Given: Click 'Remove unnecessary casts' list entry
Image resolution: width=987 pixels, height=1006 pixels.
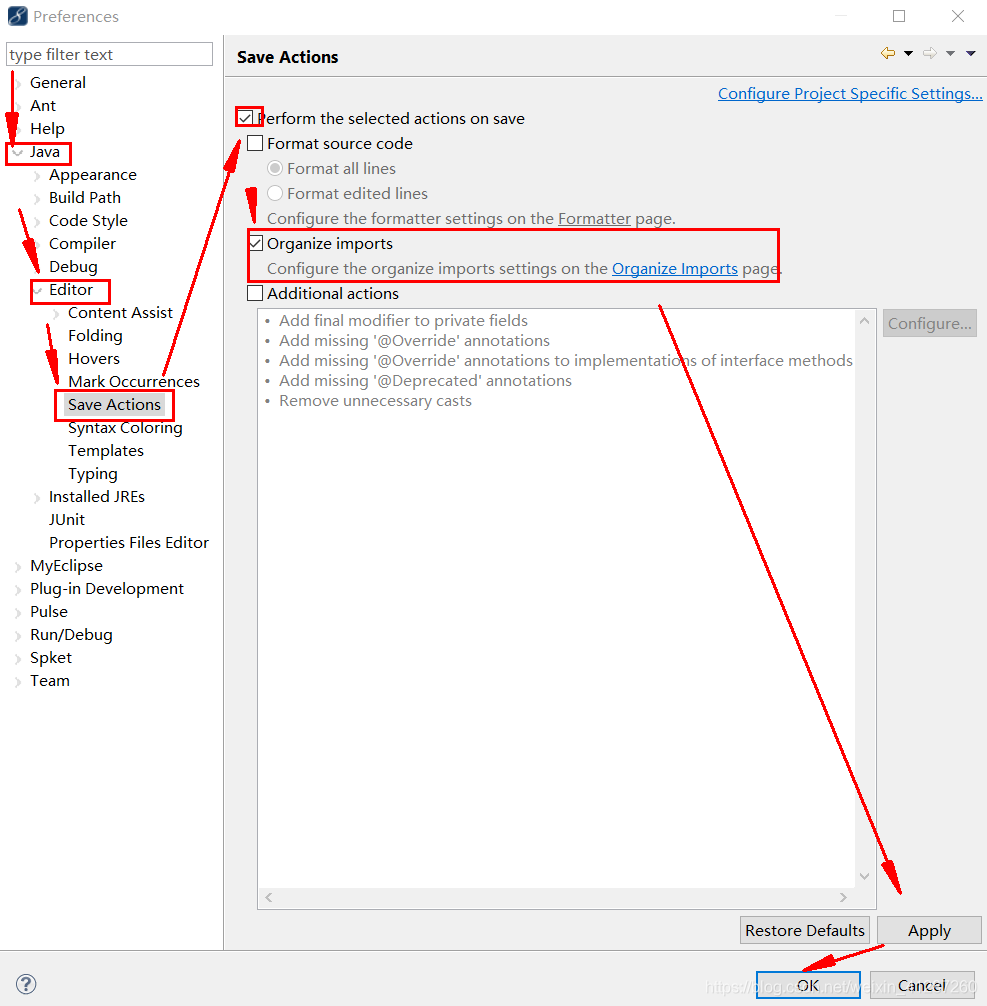Looking at the screenshot, I should (375, 401).
